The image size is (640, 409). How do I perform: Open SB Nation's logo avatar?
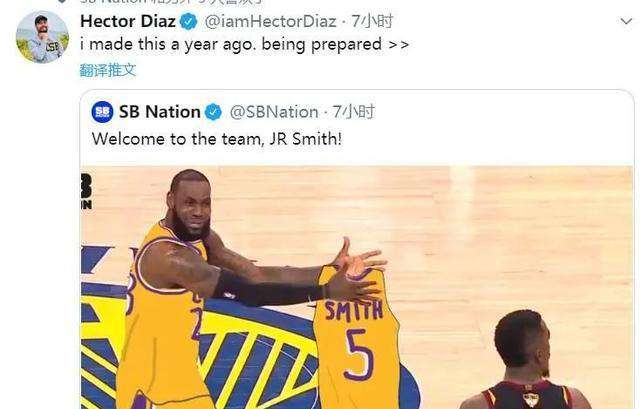(x=102, y=112)
